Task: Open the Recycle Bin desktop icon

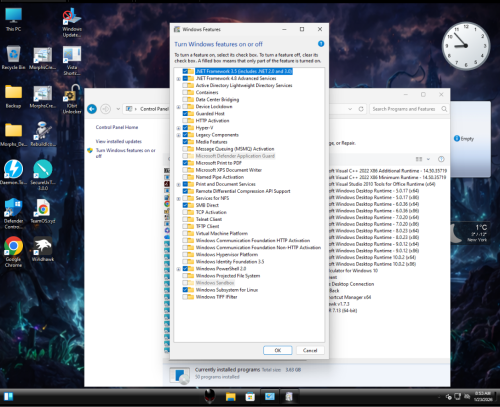Action: point(13,57)
